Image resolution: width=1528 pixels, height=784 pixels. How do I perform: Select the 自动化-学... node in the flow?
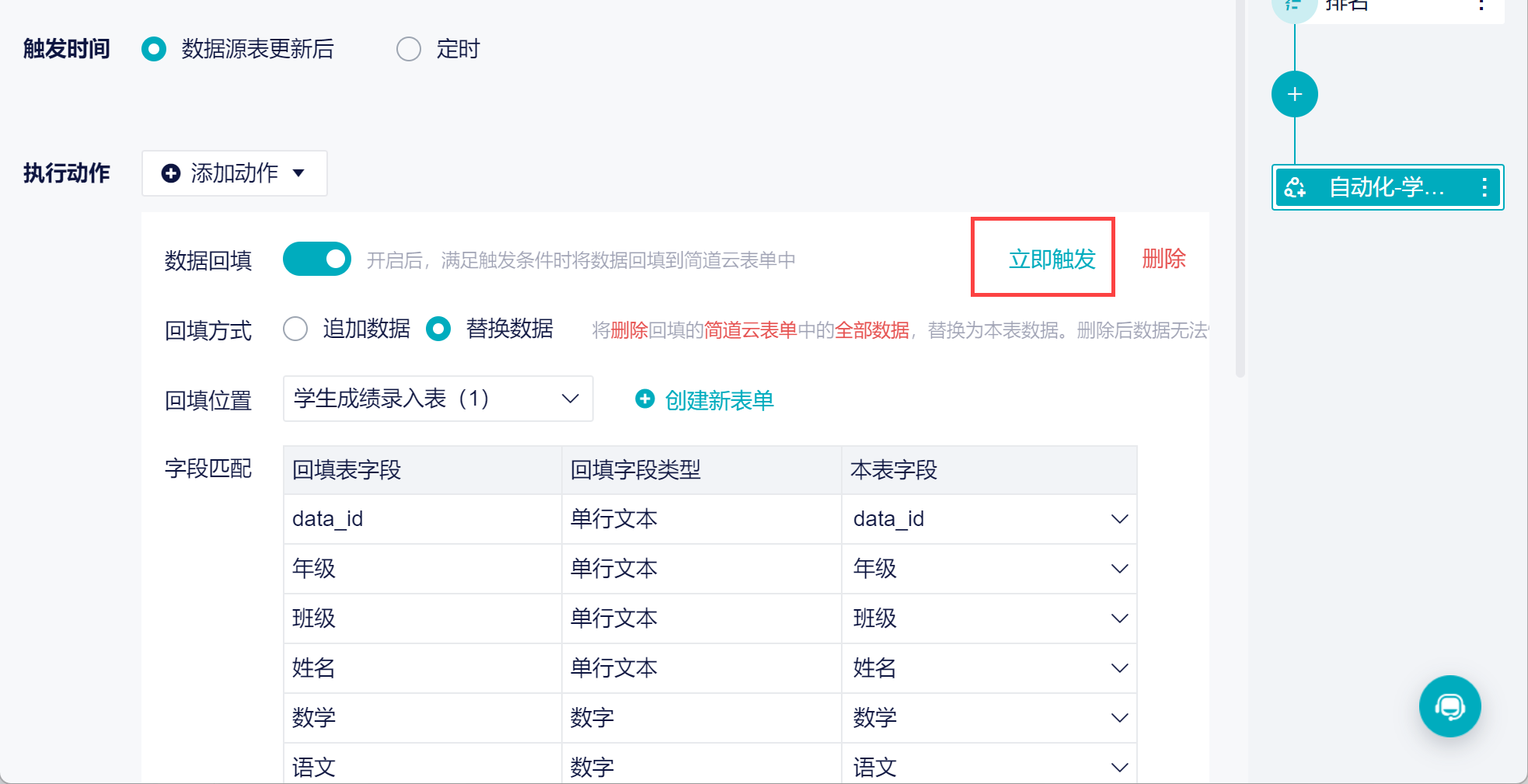point(1387,187)
